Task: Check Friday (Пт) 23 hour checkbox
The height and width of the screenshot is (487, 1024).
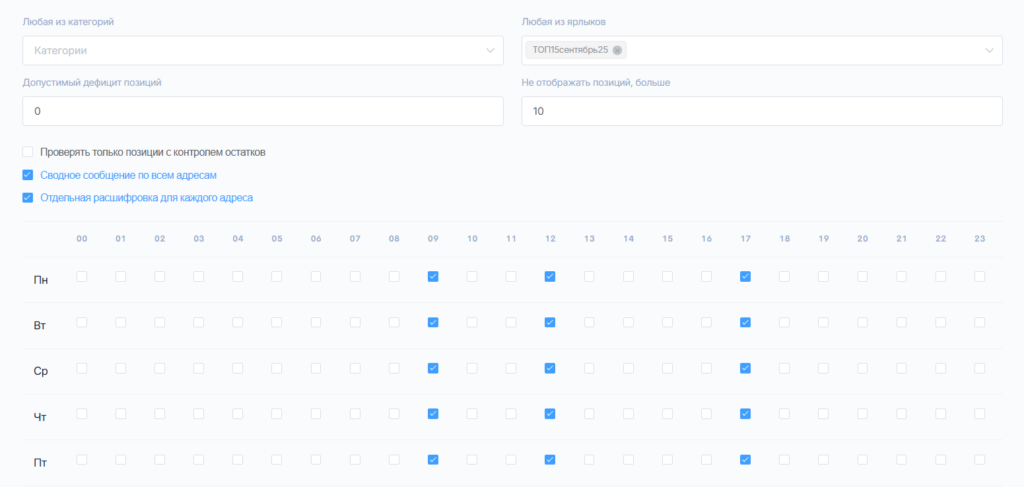Action: (x=979, y=460)
